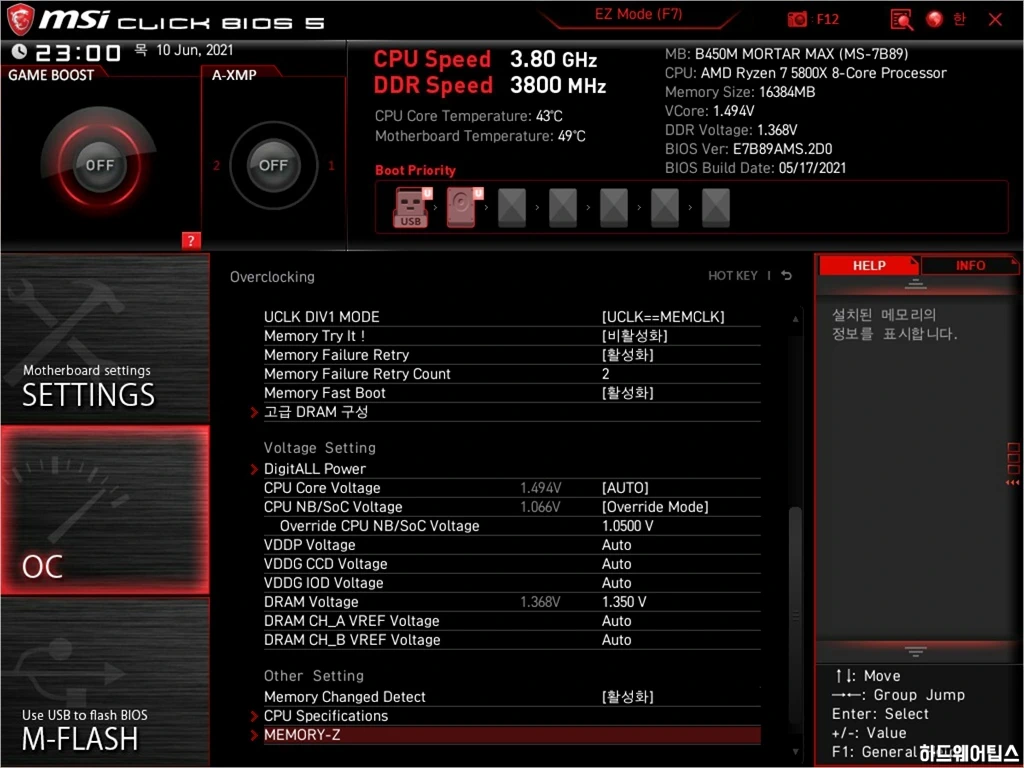Click the 23:00 time display
This screenshot has width=1024, height=768.
tap(78, 52)
